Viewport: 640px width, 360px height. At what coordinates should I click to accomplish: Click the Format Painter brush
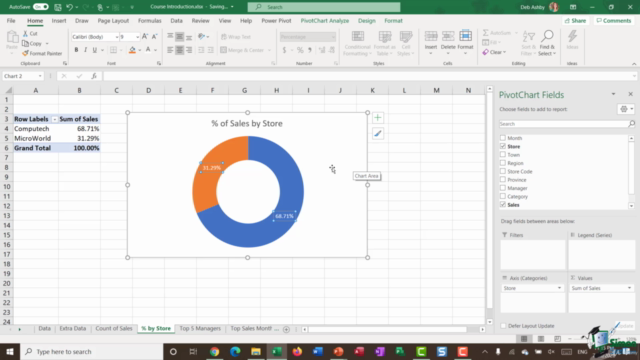click(x=26, y=53)
